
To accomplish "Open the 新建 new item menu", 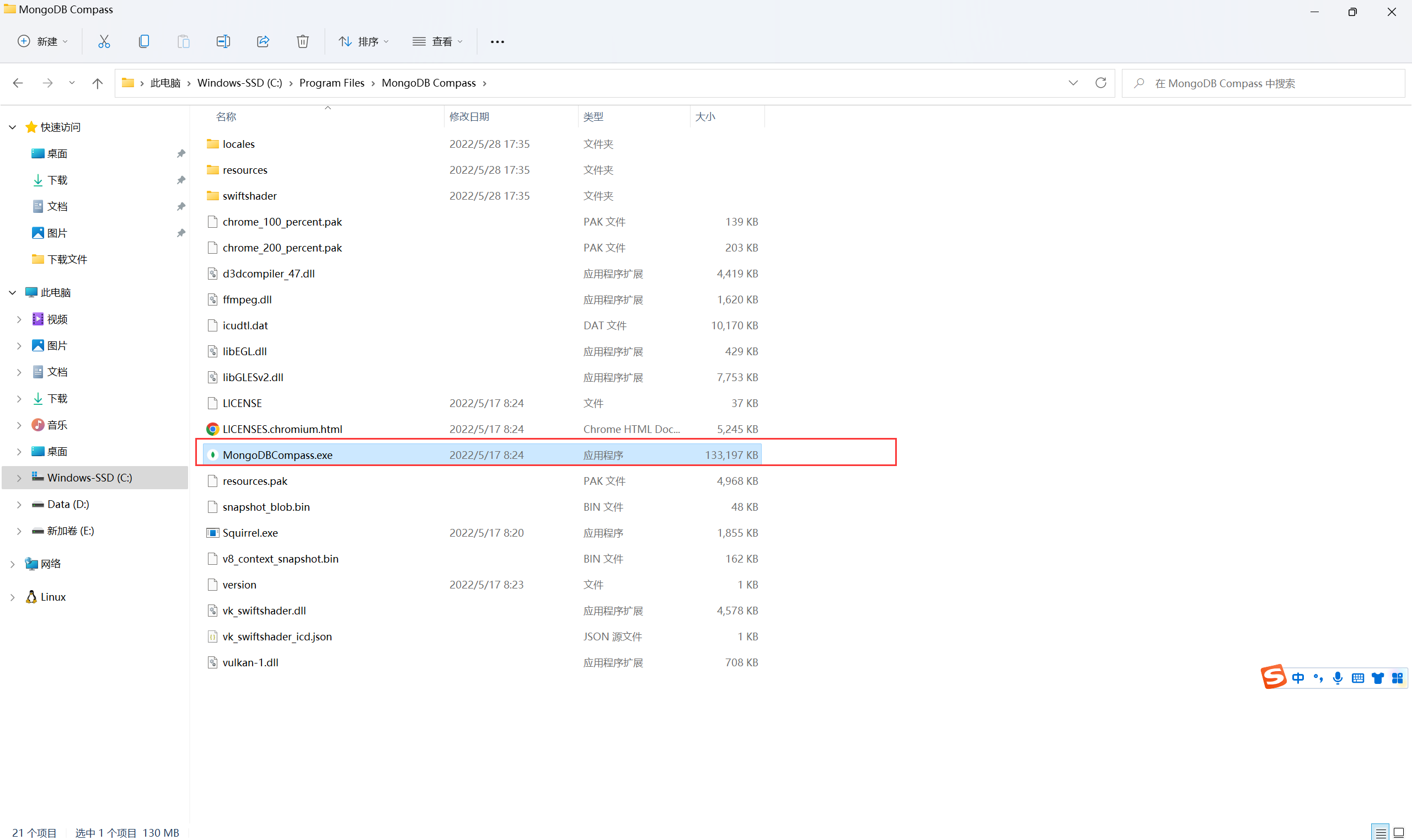I will point(42,41).
